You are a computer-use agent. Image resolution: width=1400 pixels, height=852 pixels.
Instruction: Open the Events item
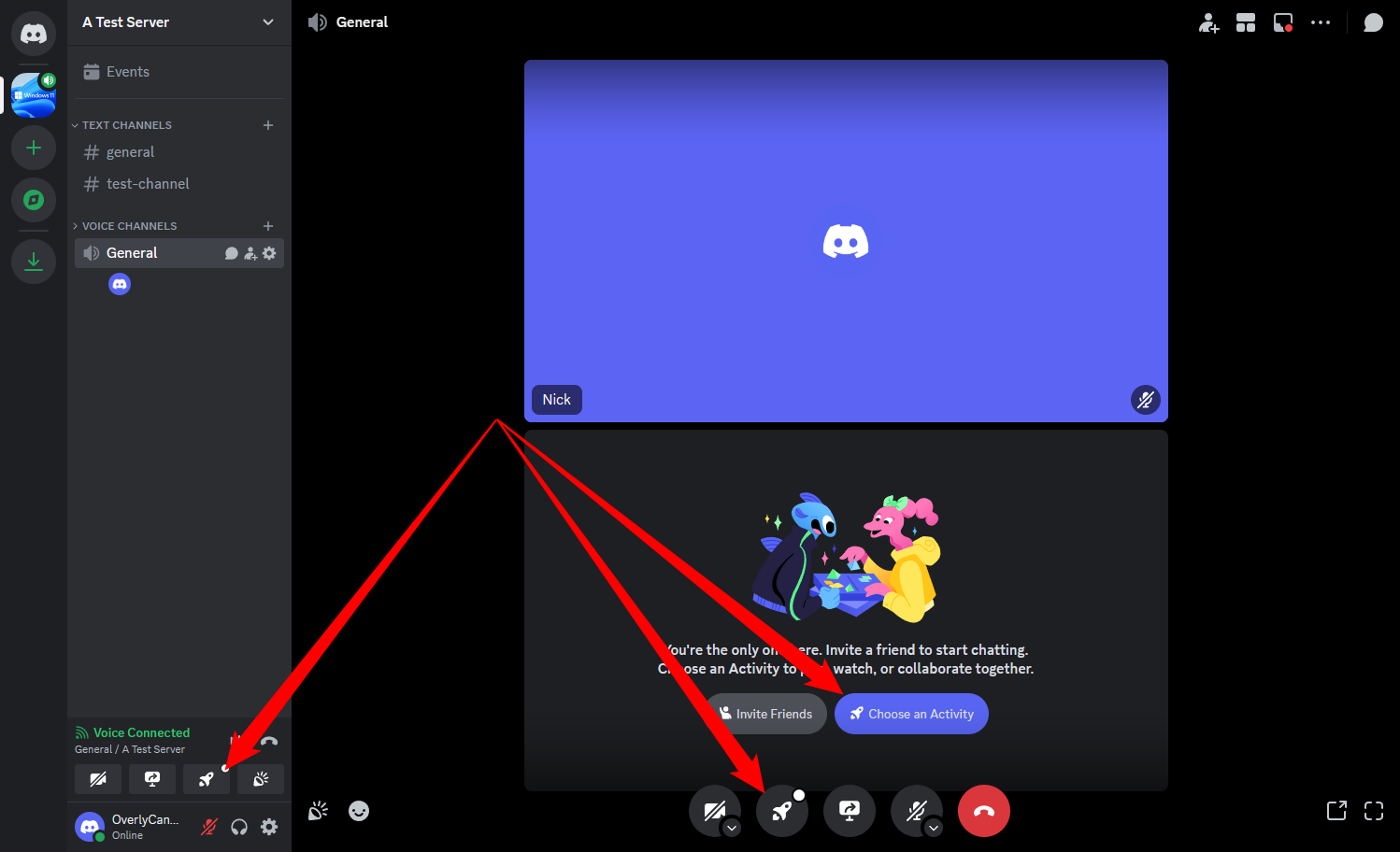pos(179,72)
